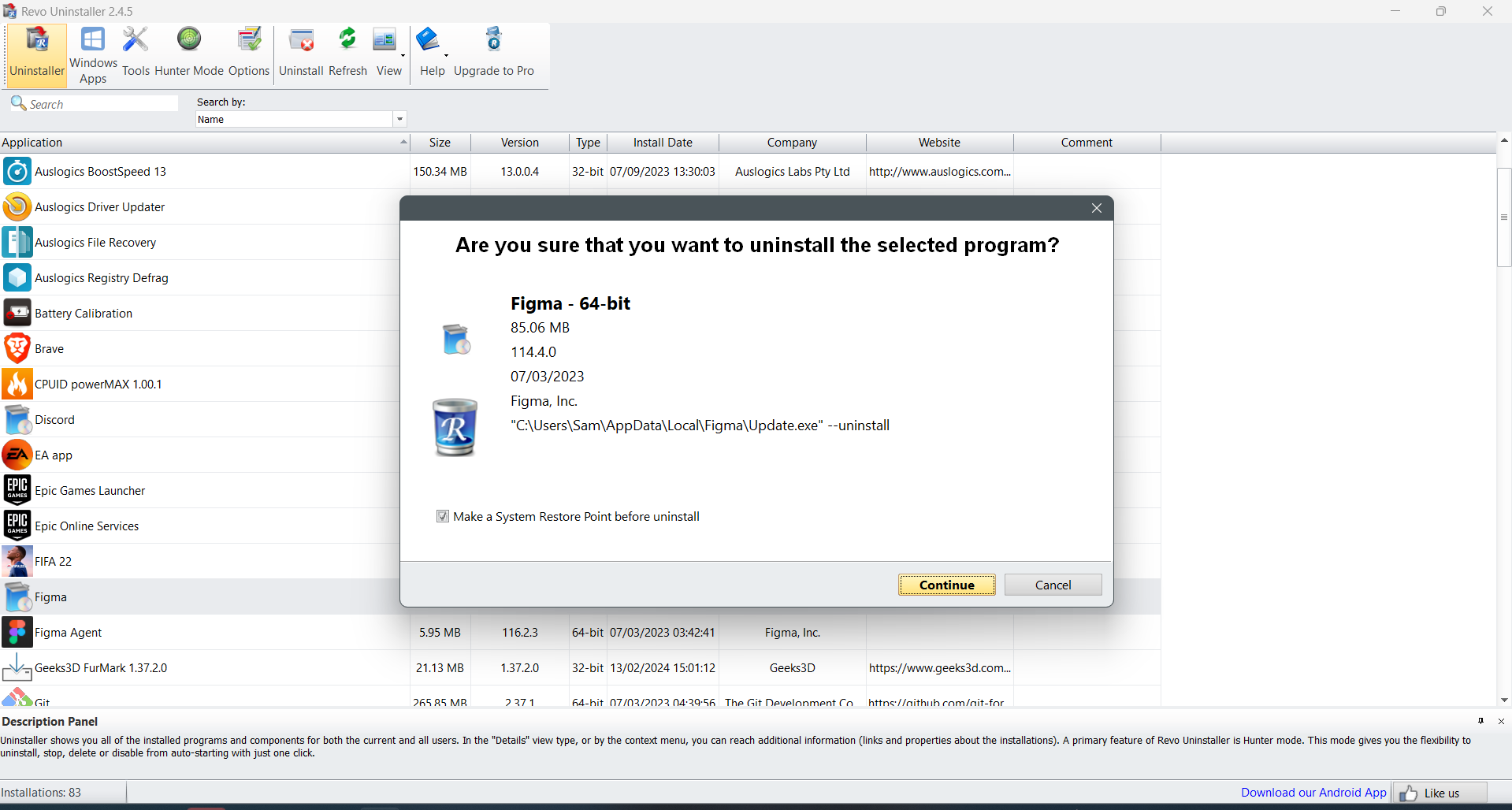Click the Figma Agent version 116.2.3
This screenshot has width=1512, height=810.
[520, 632]
